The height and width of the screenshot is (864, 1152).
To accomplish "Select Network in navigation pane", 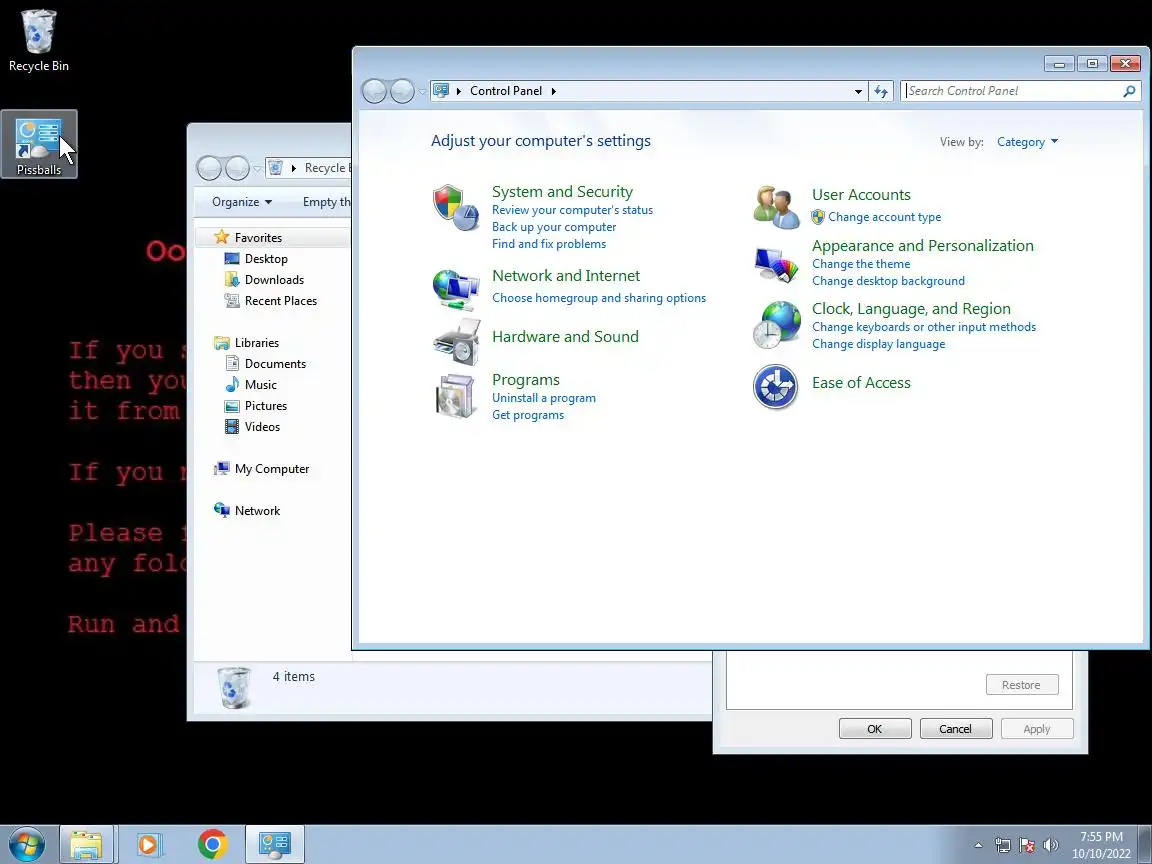I will point(257,511).
